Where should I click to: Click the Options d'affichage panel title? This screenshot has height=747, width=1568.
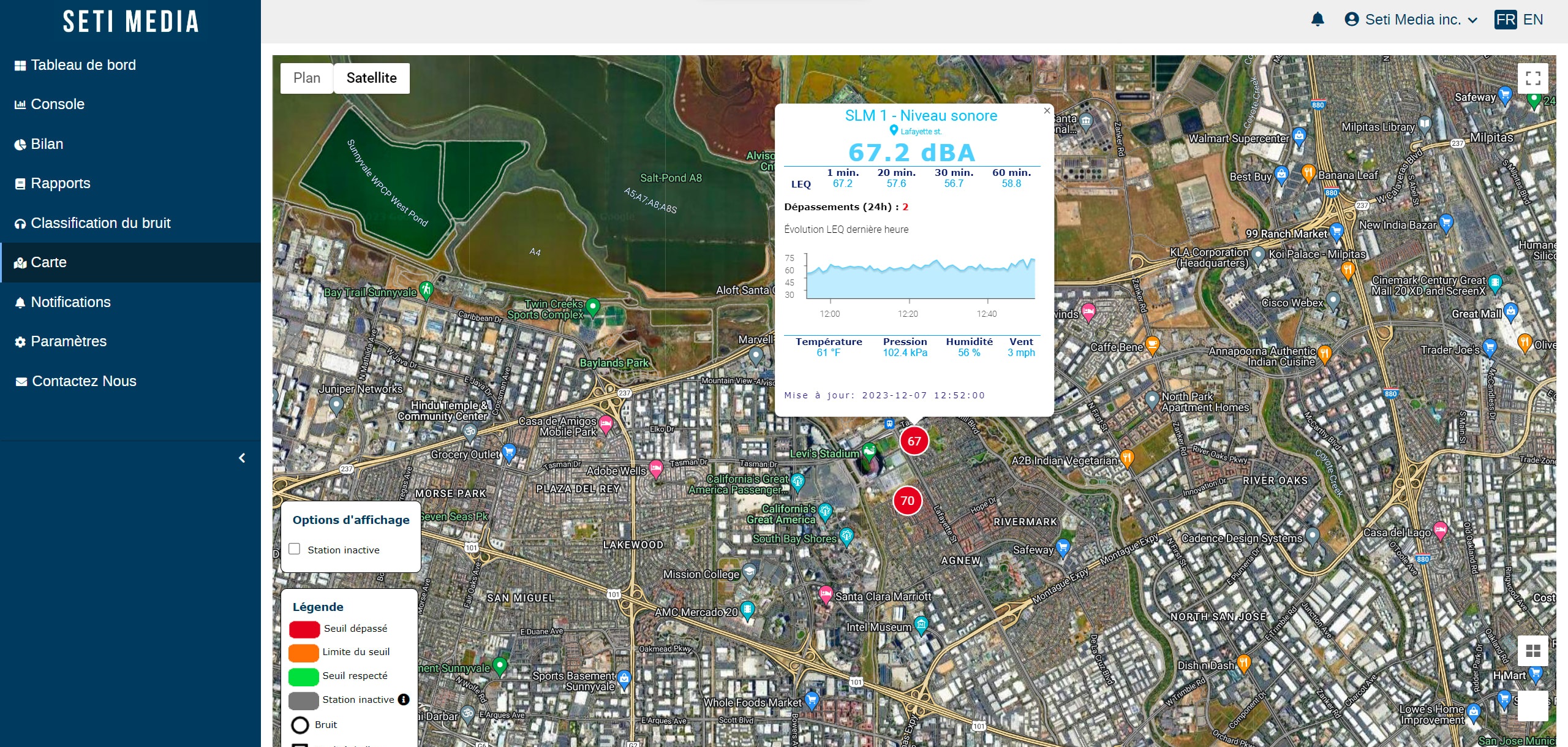pyautogui.click(x=351, y=520)
